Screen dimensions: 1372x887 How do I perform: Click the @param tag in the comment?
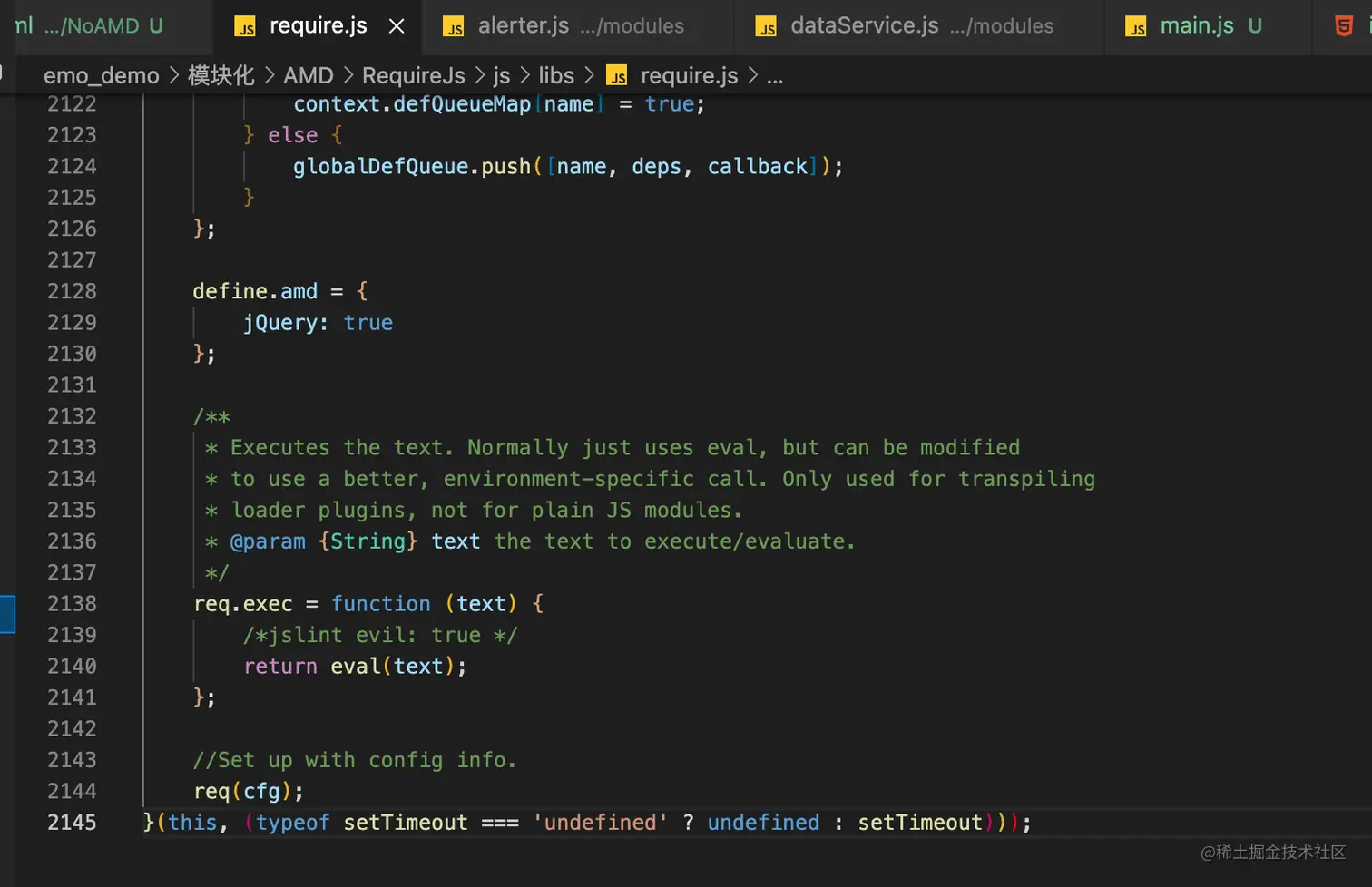click(x=268, y=541)
